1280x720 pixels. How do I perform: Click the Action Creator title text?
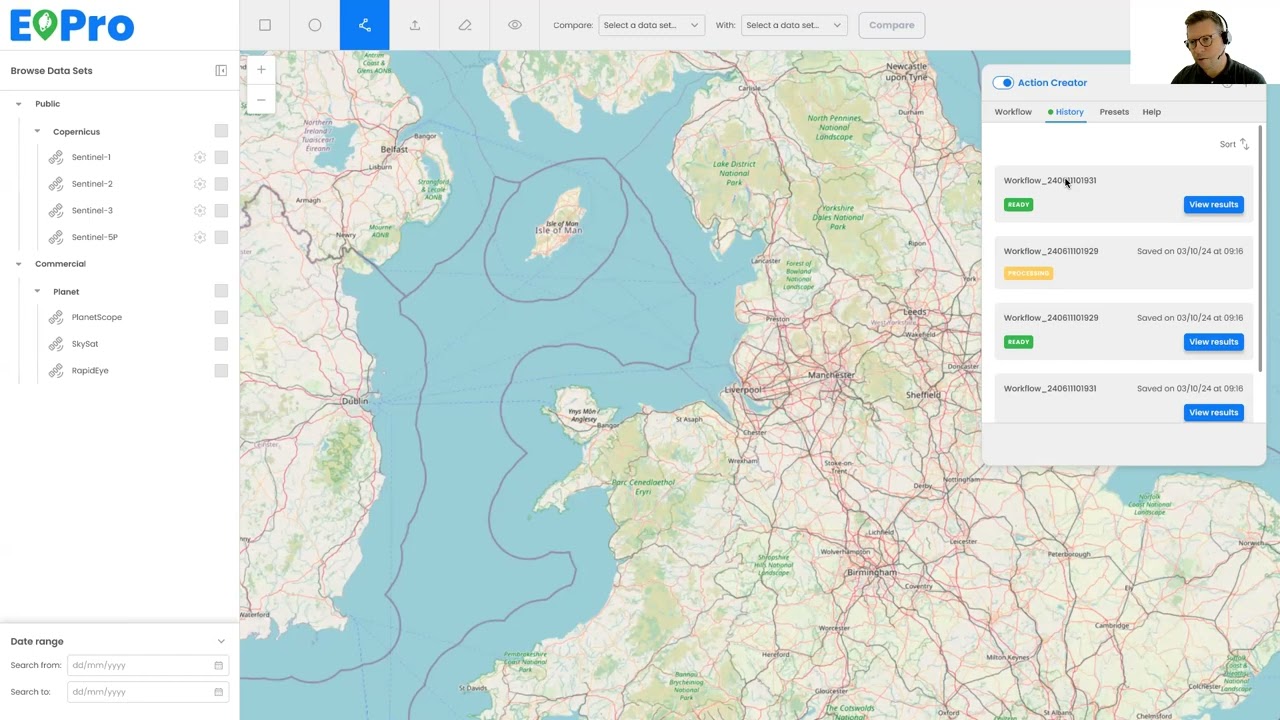click(x=1052, y=83)
